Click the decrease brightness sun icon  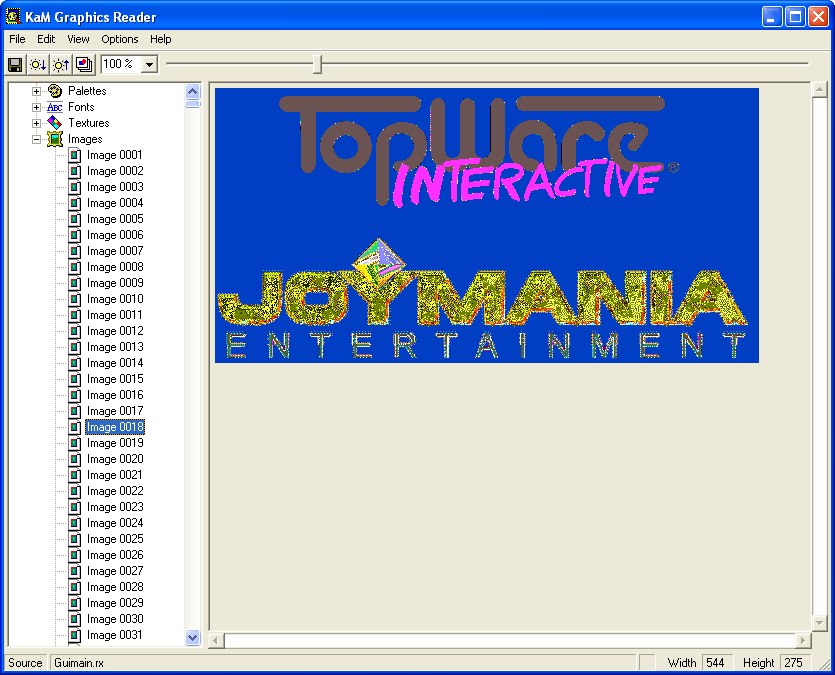[x=38, y=64]
